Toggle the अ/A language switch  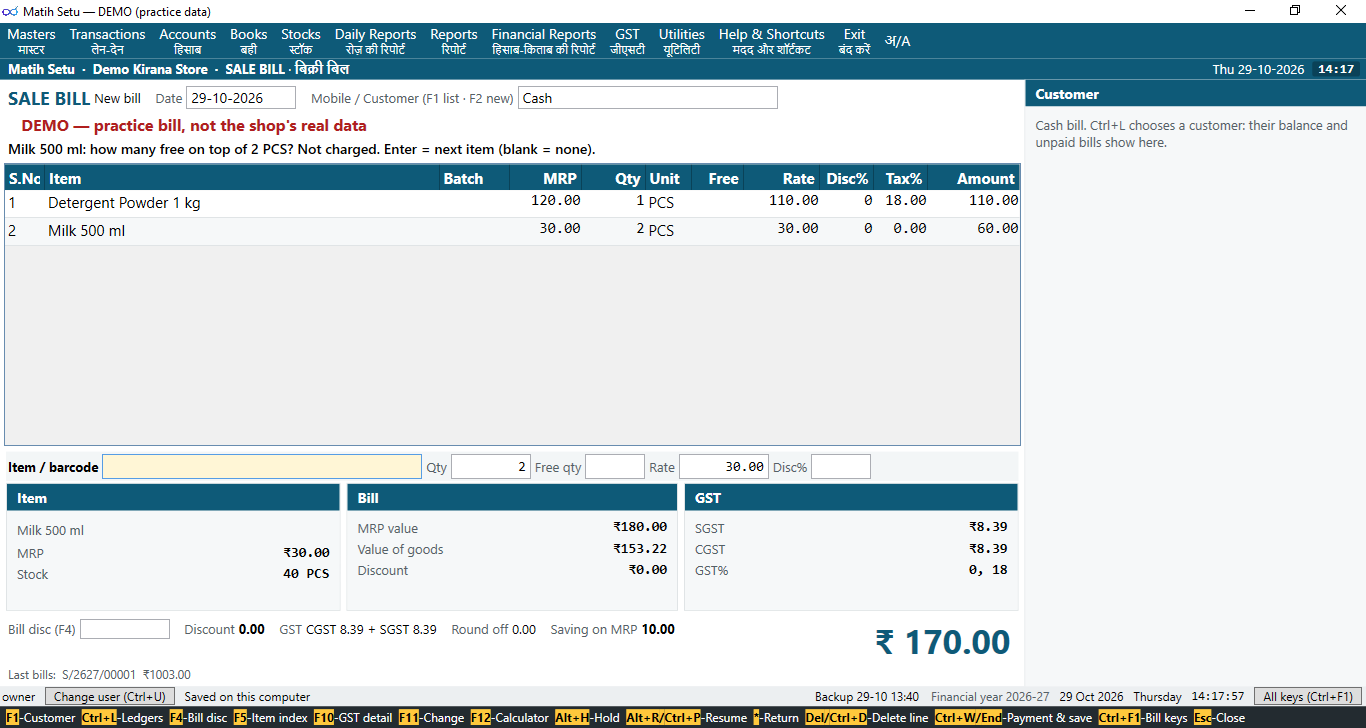point(897,41)
